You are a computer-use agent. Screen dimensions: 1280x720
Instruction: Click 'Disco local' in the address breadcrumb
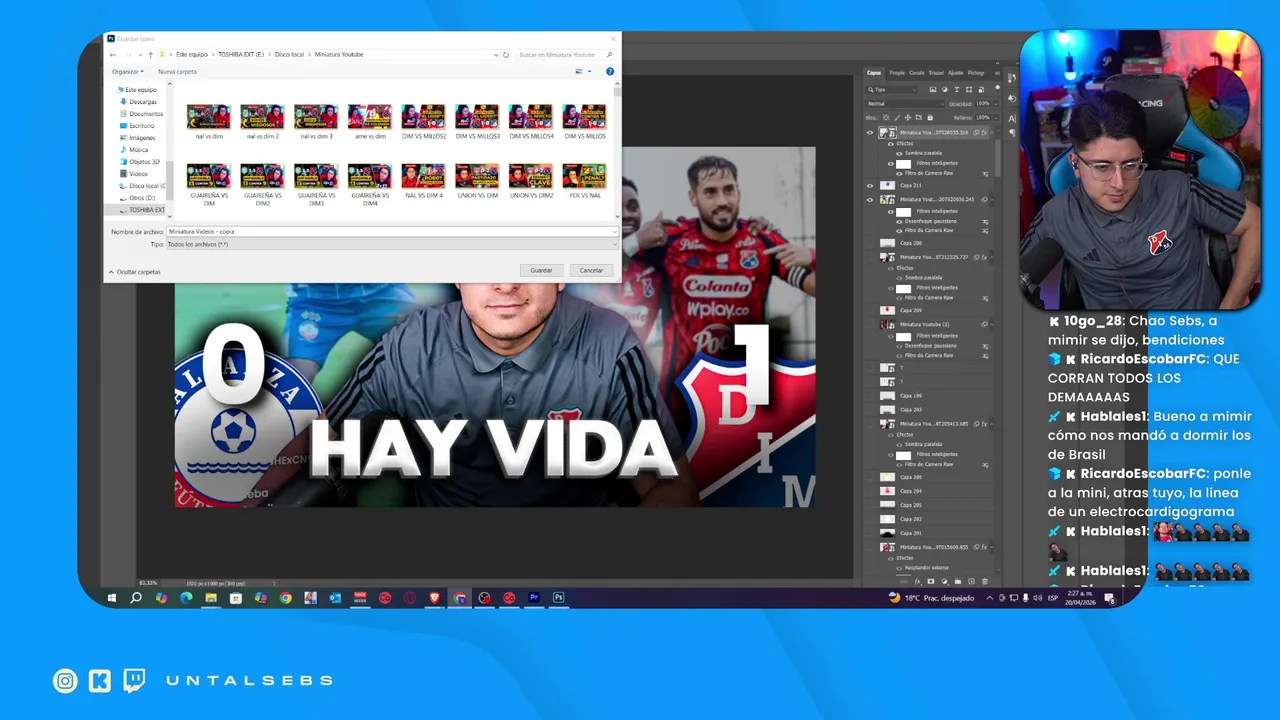coord(289,55)
